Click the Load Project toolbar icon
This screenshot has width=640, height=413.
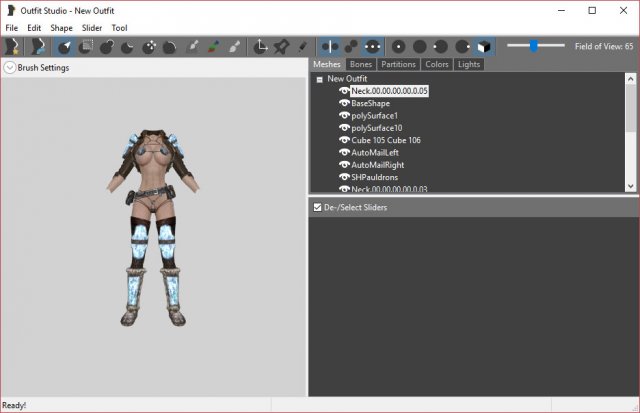38,46
